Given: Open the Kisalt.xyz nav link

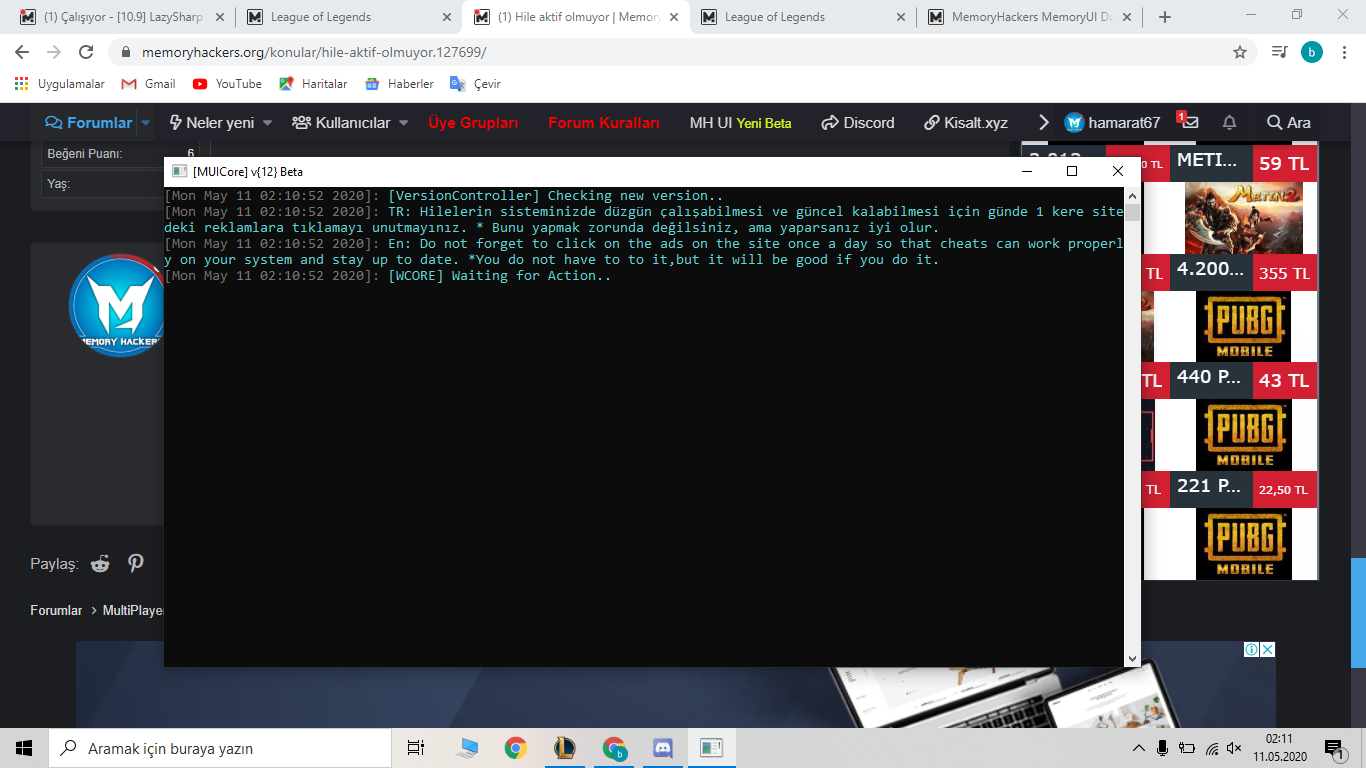Looking at the screenshot, I should (966, 123).
